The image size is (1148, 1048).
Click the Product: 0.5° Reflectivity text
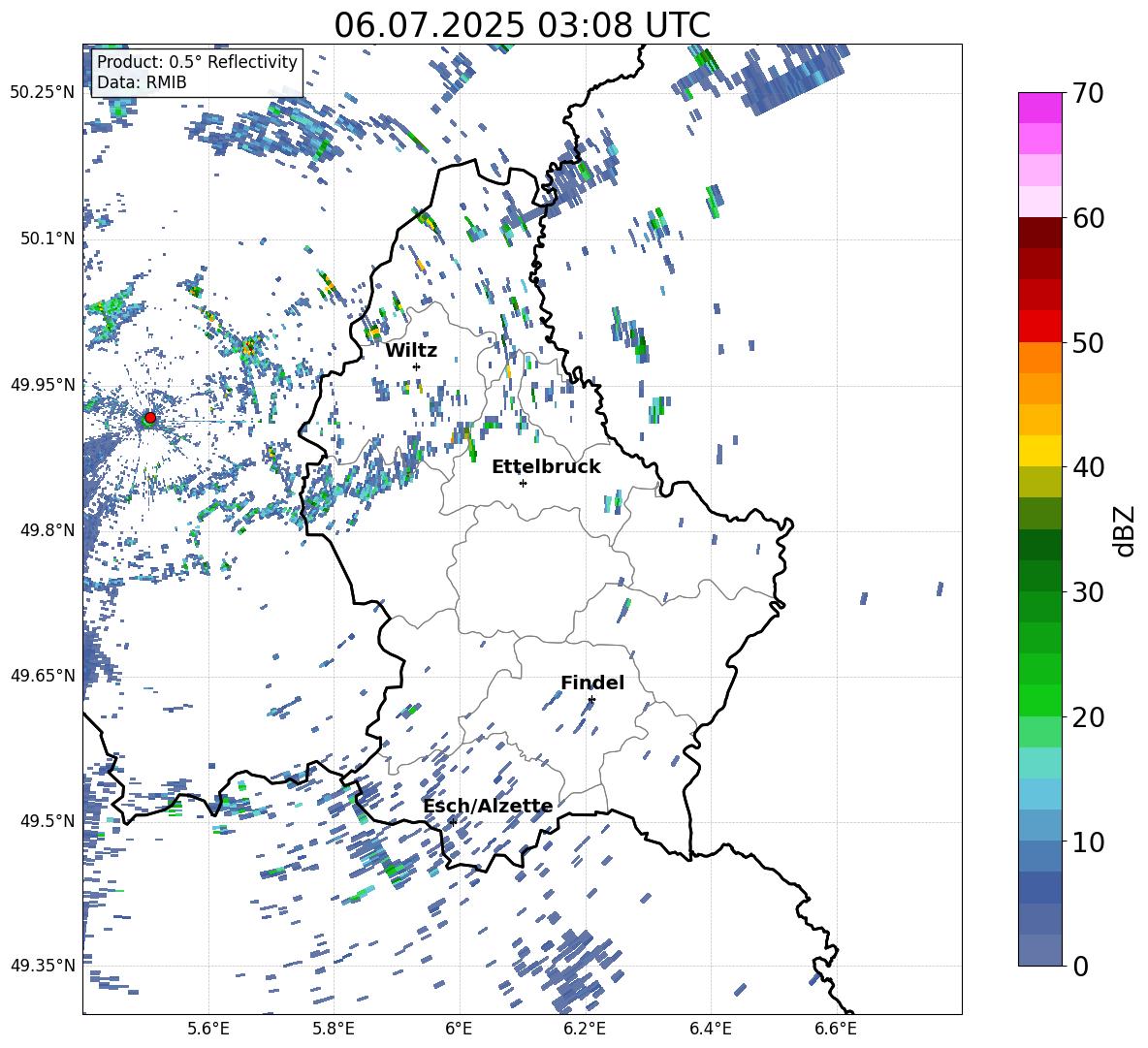coord(197,62)
